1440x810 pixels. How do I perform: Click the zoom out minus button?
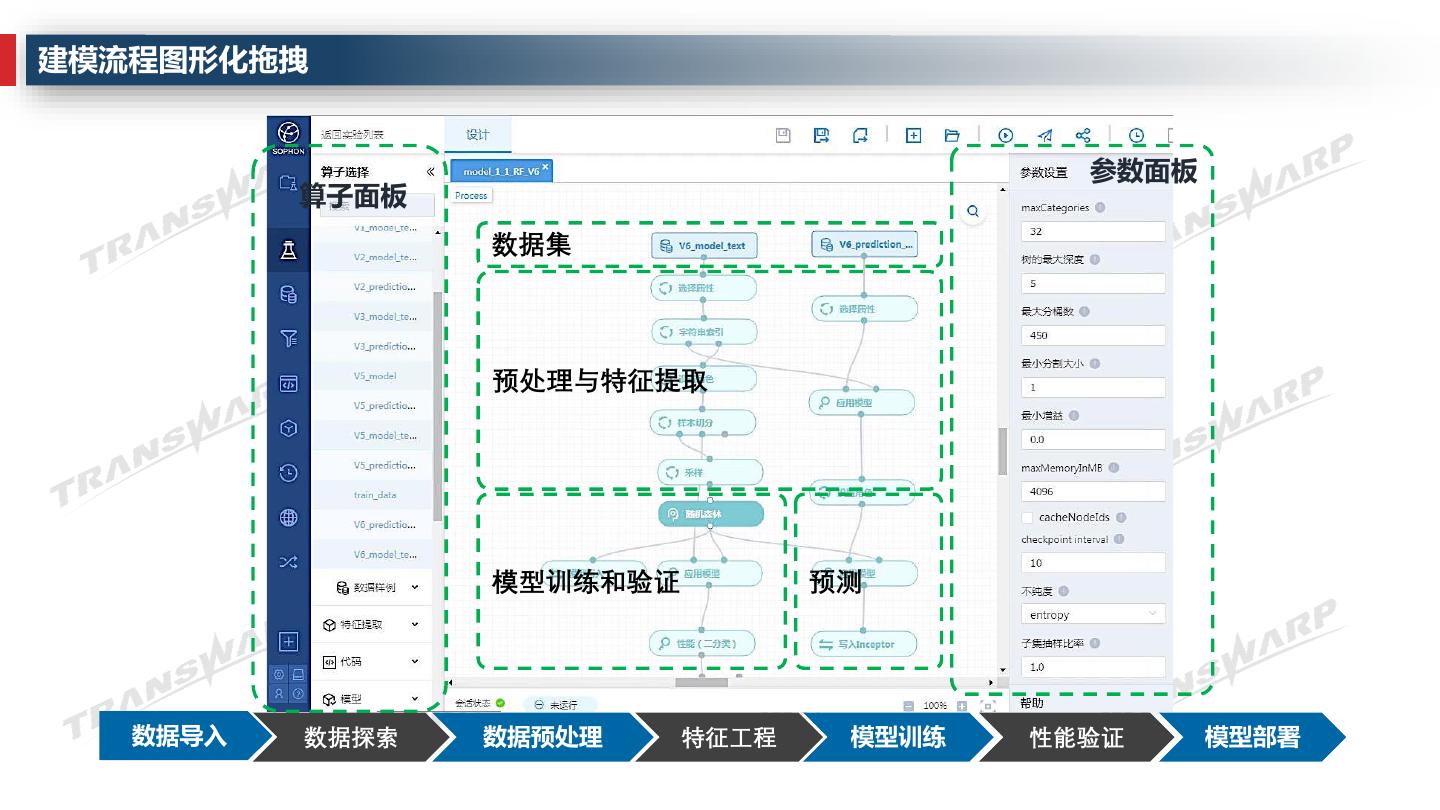tap(908, 705)
